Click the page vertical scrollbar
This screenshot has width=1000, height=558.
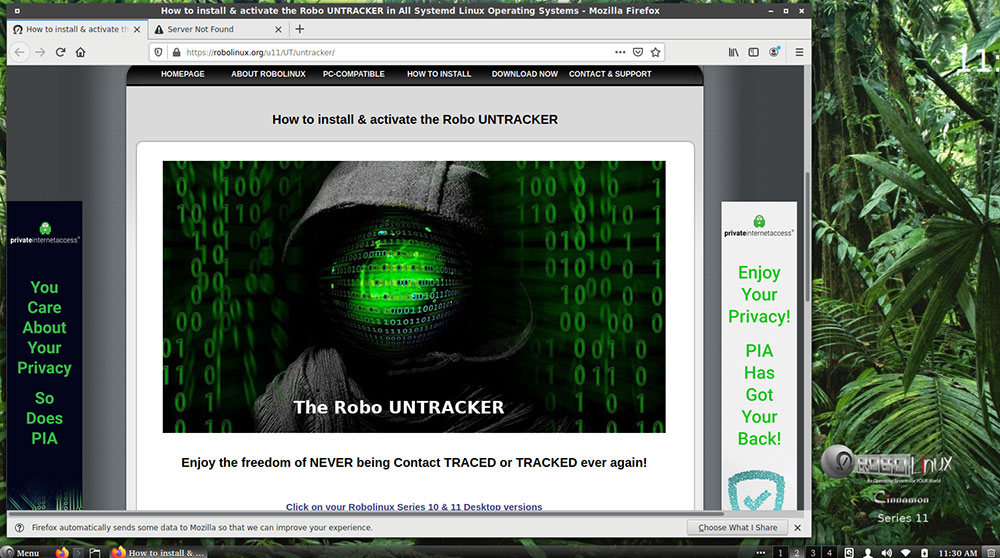coord(807,236)
